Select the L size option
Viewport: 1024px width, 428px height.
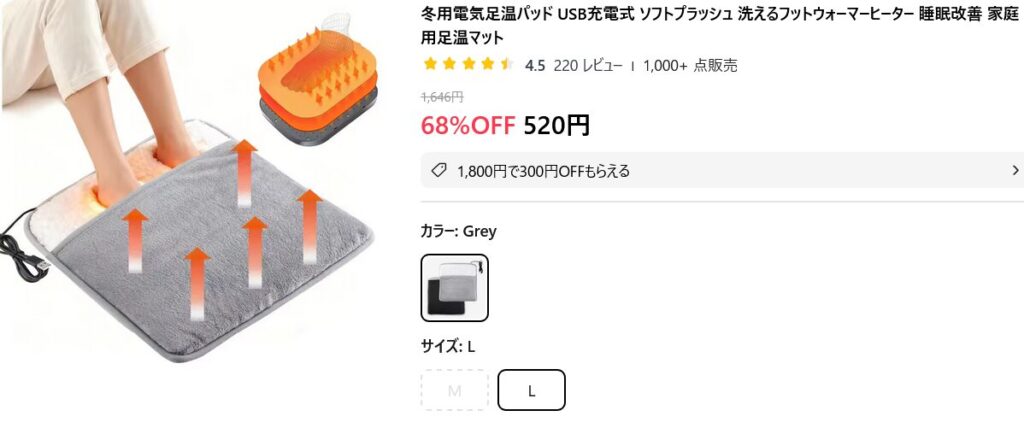[531, 390]
